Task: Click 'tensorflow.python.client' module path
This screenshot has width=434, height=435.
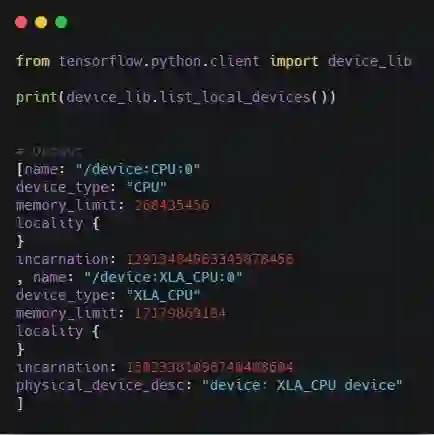Action: [x=159, y=62]
